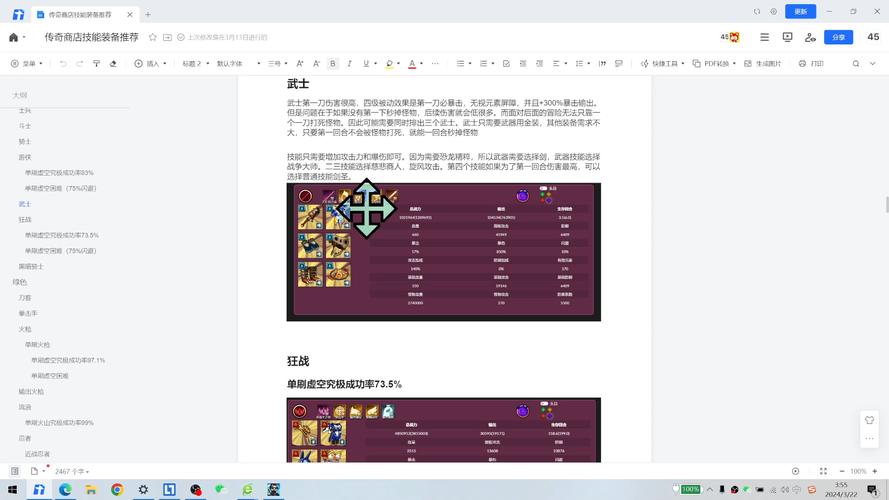Toggle italic formatting
Viewport: 889px width, 500px height.
click(349, 63)
